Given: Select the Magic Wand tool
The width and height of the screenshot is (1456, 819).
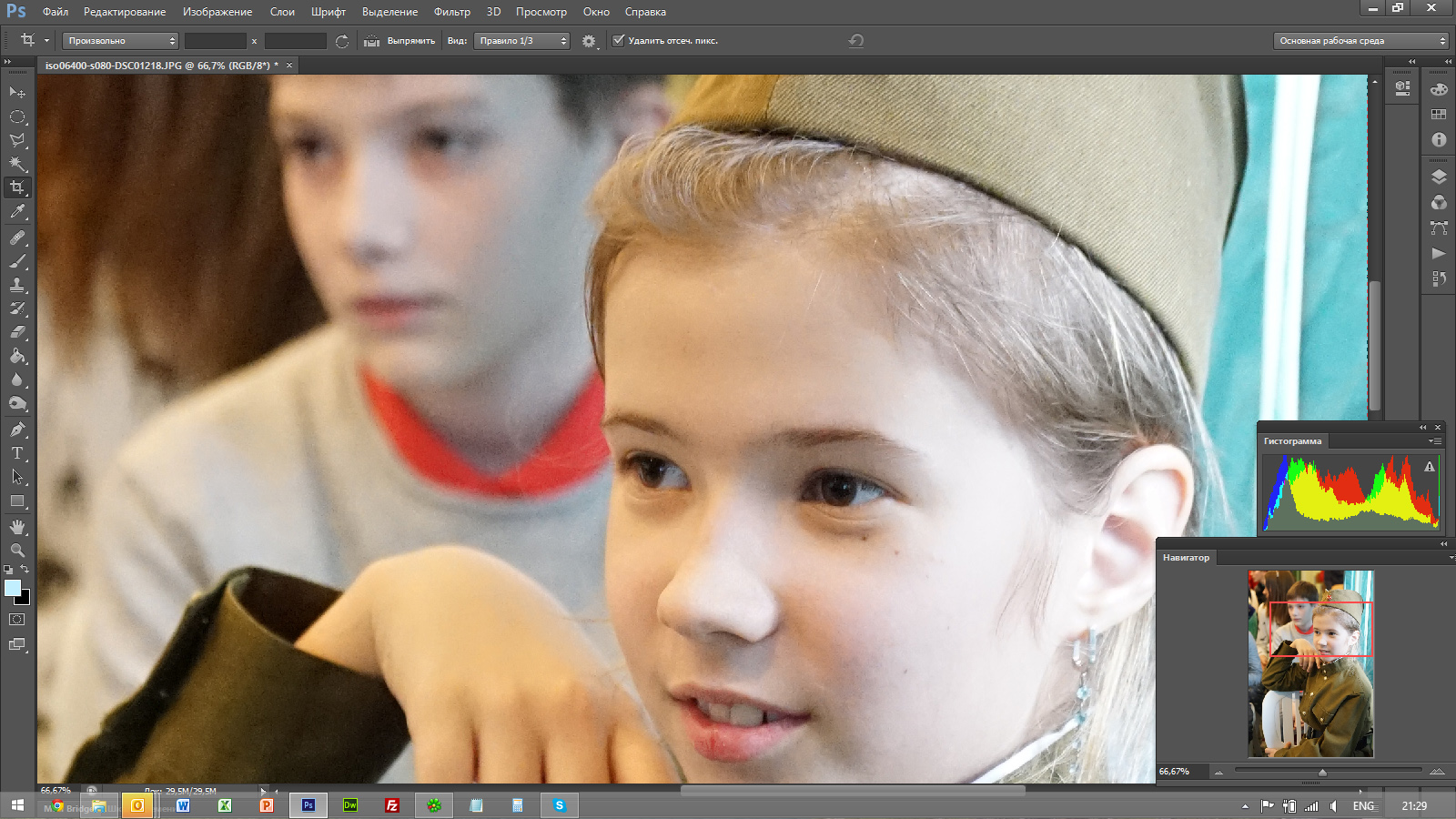Looking at the screenshot, I should [x=17, y=164].
